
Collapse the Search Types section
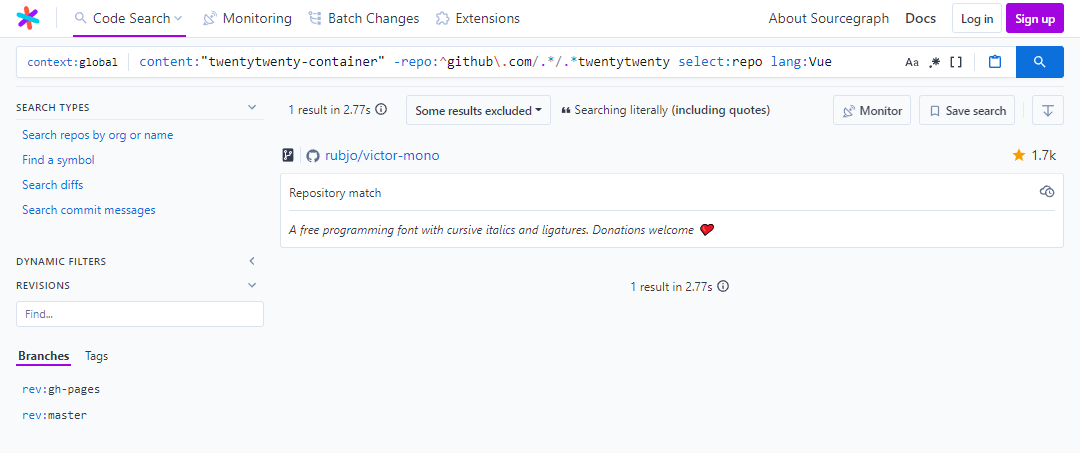click(x=252, y=107)
